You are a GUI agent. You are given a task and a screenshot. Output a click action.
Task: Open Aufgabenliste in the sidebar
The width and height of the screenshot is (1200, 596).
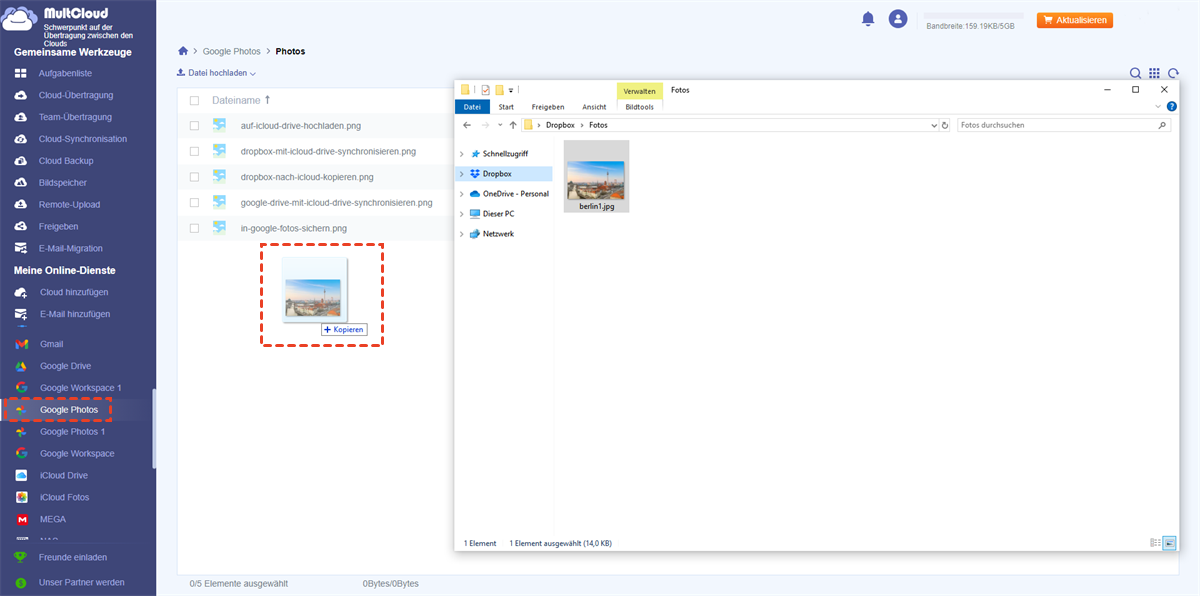point(65,73)
